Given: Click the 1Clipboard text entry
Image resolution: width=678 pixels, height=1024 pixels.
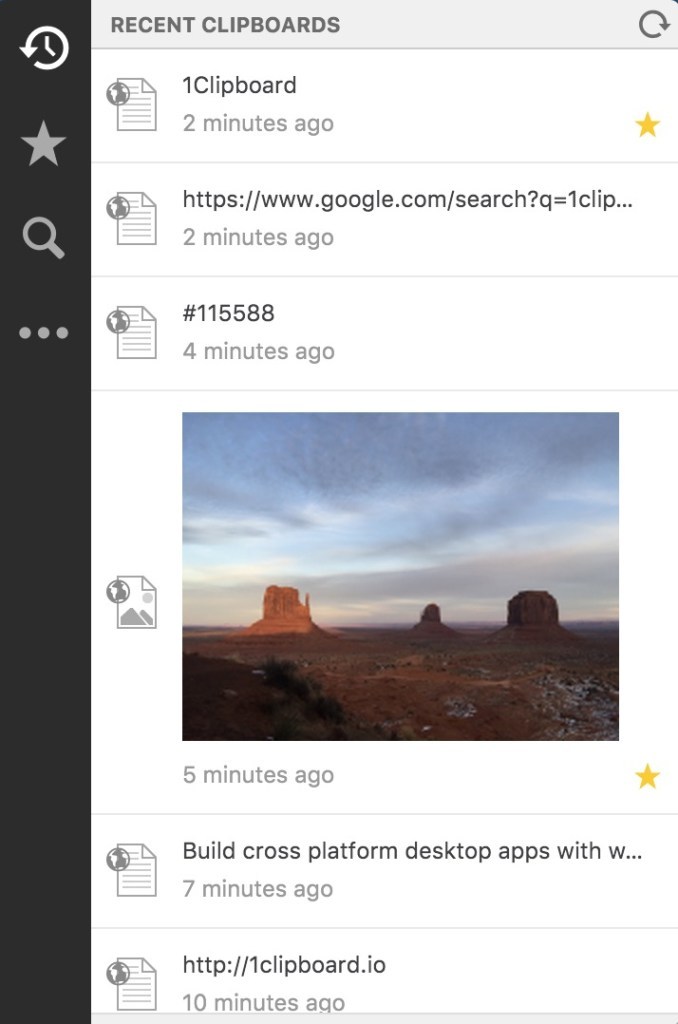Looking at the screenshot, I should [239, 85].
